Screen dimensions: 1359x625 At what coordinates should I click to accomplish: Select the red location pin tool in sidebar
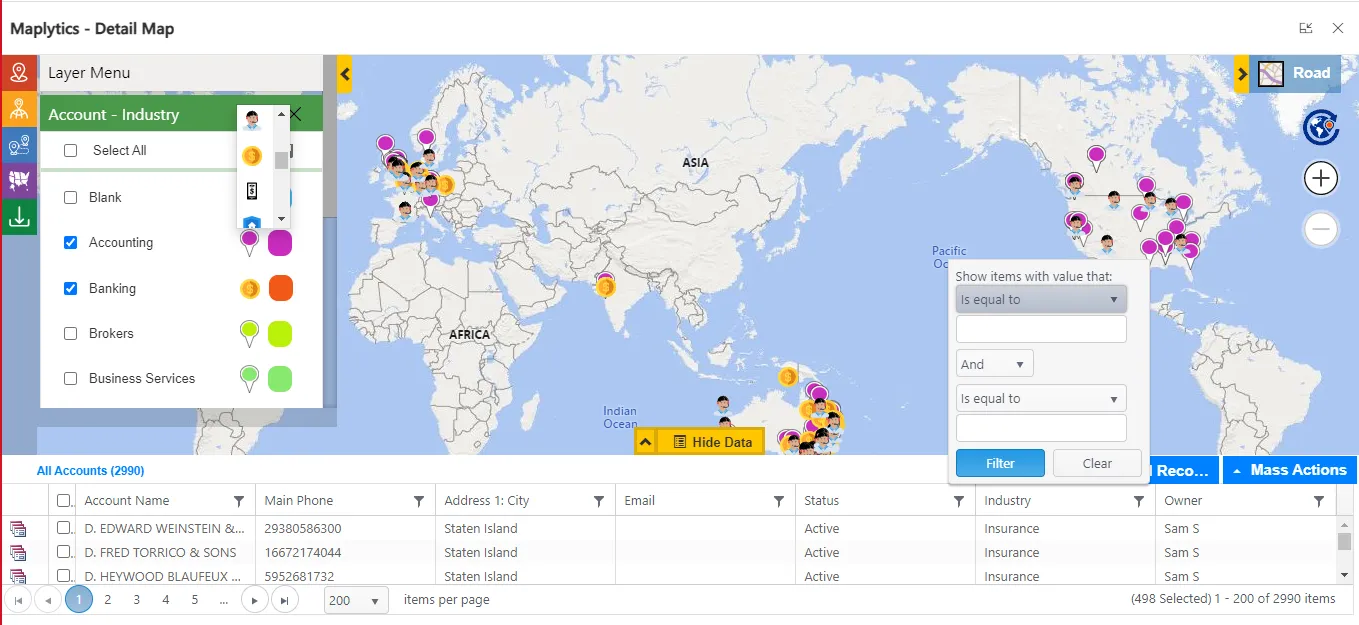click(x=19, y=72)
